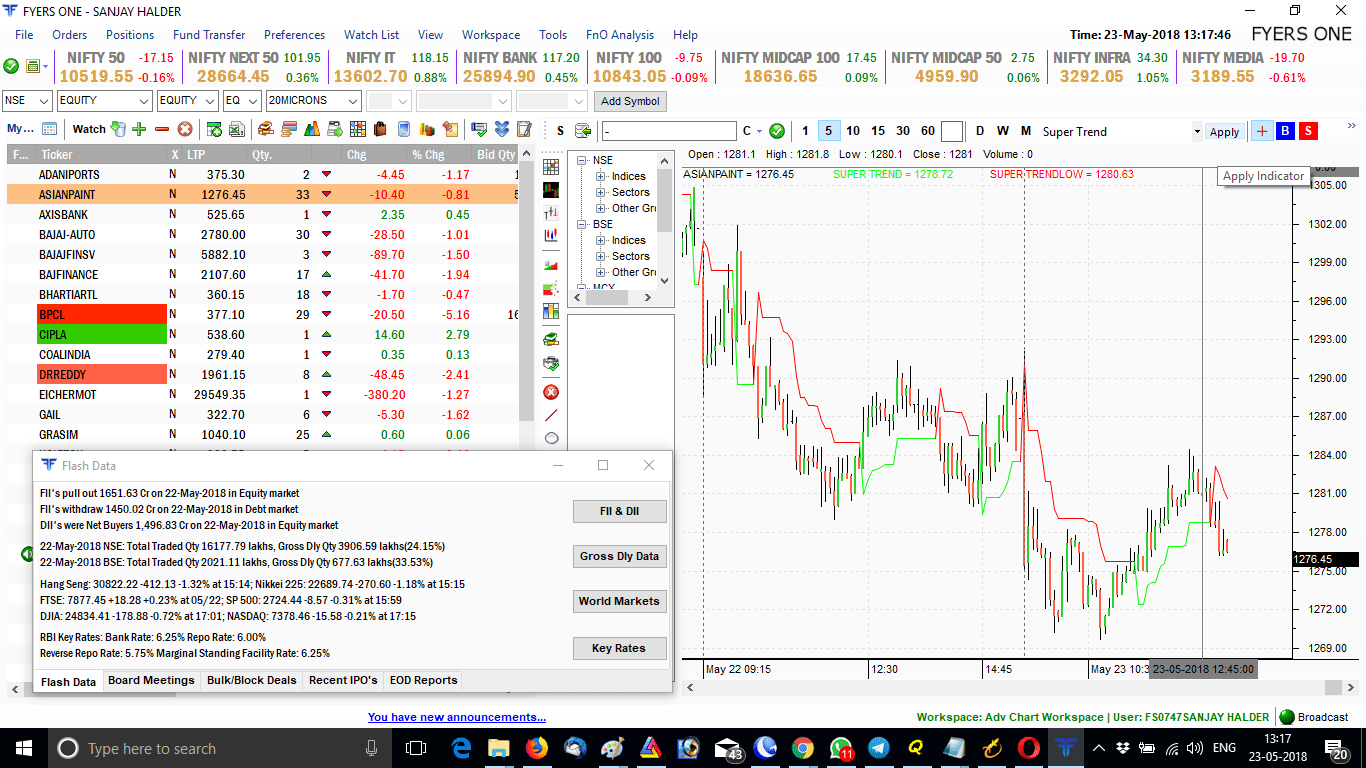Open the first EQUITY segment dropdown

(x=104, y=101)
